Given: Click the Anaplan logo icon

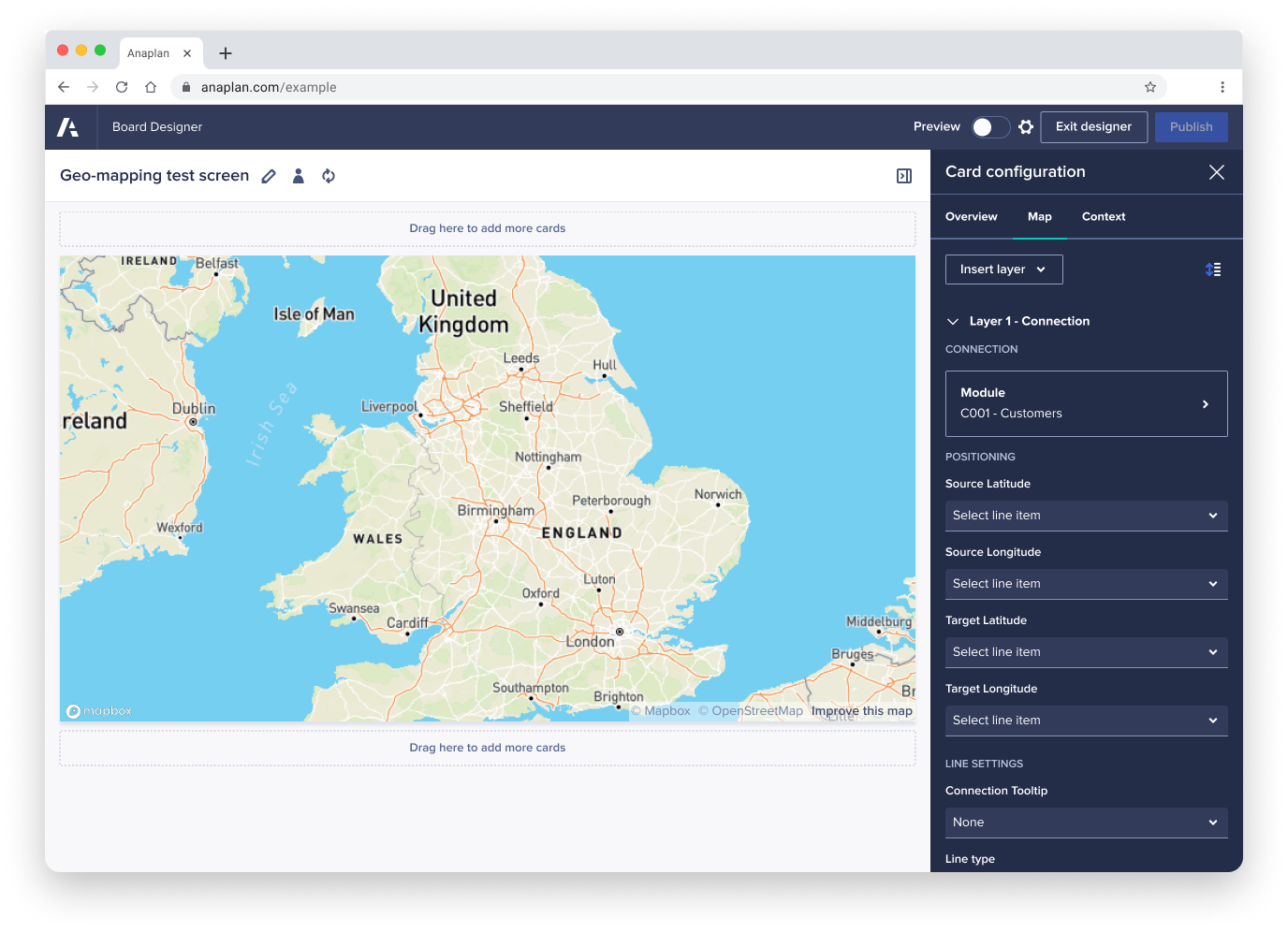Looking at the screenshot, I should tap(67, 127).
